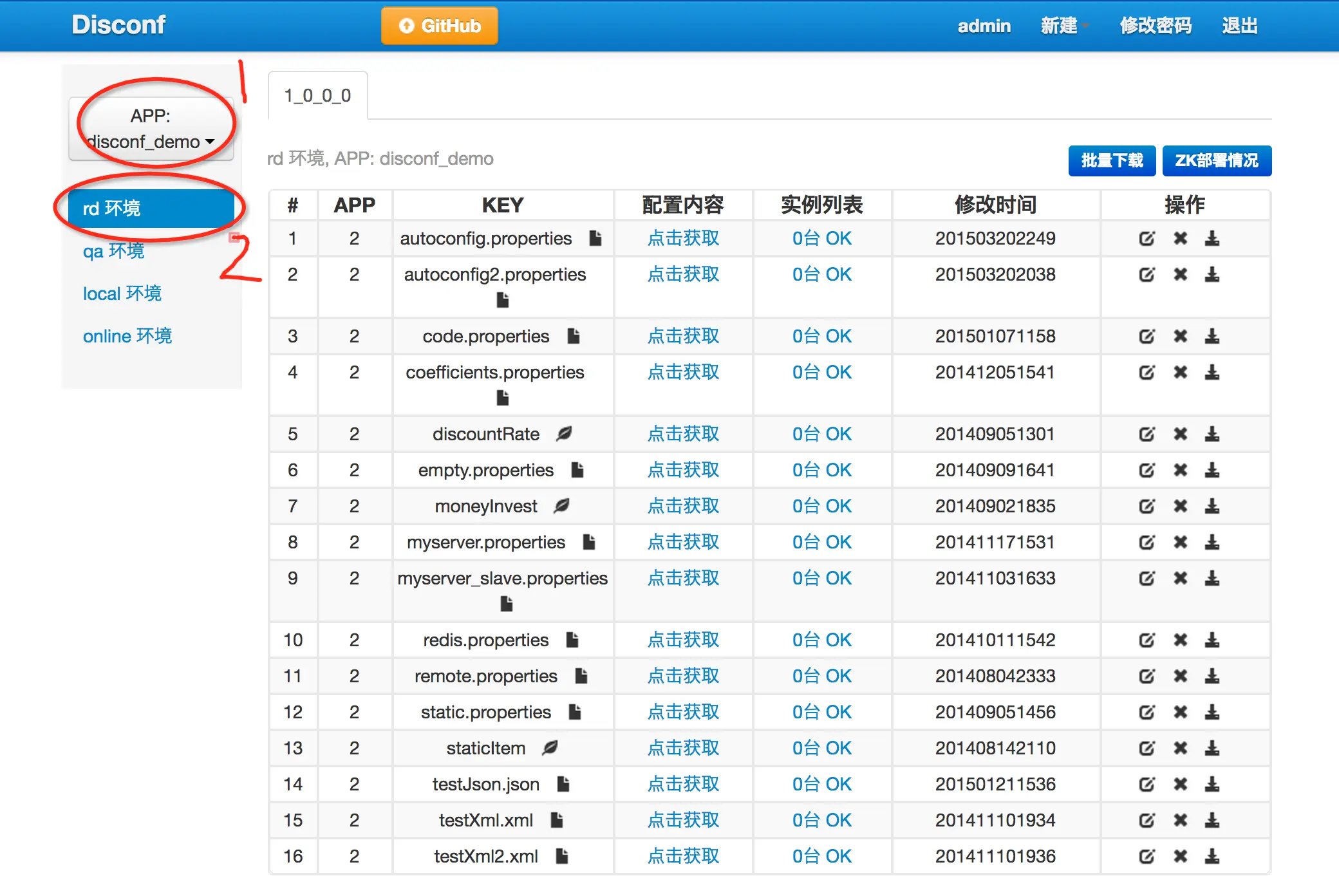The height and width of the screenshot is (896, 1339).
Task: Click the 批量下载 button
Action: (1112, 160)
